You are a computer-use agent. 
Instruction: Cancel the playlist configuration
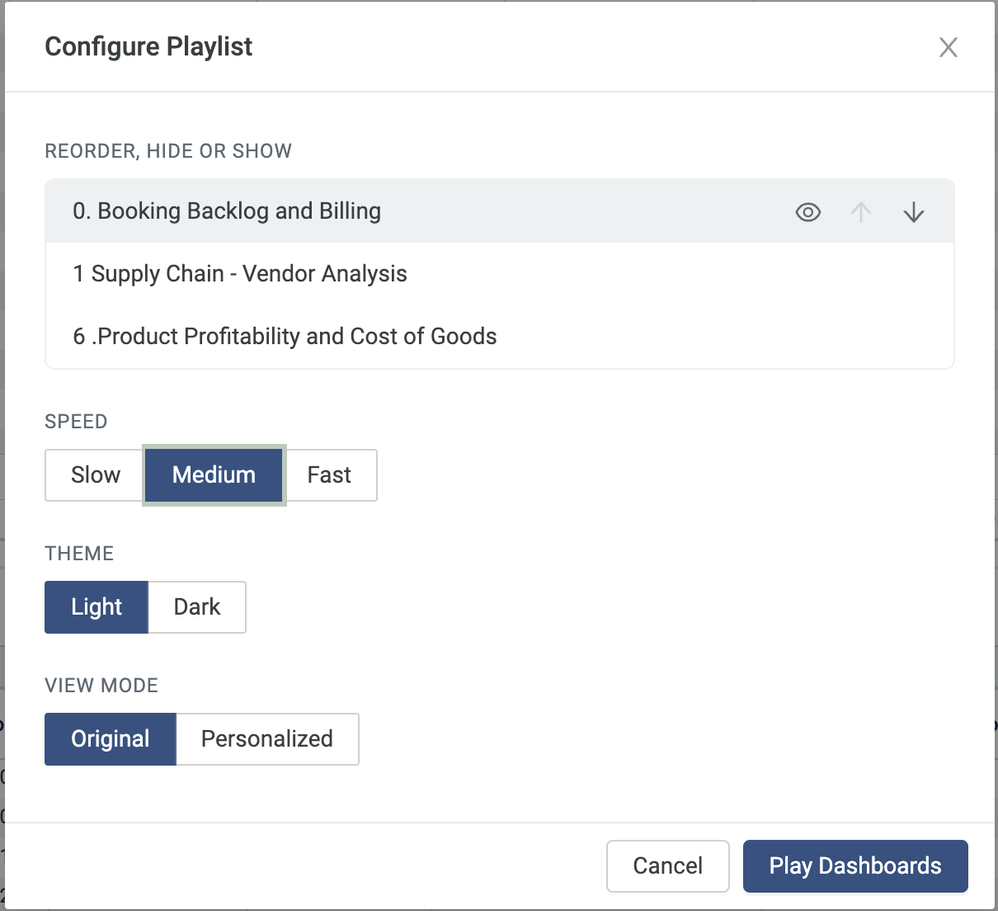tap(668, 866)
